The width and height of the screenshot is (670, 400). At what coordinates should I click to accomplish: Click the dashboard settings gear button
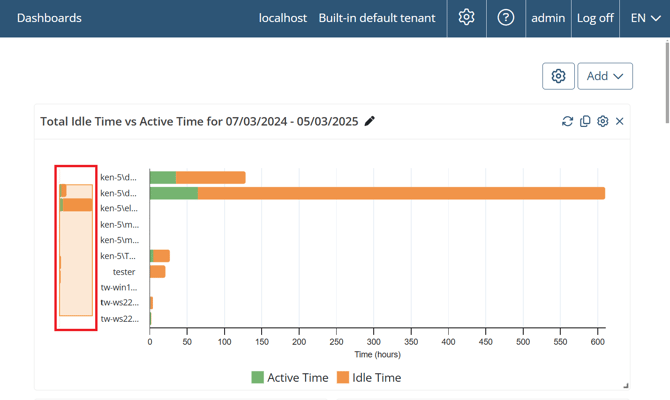pos(558,76)
